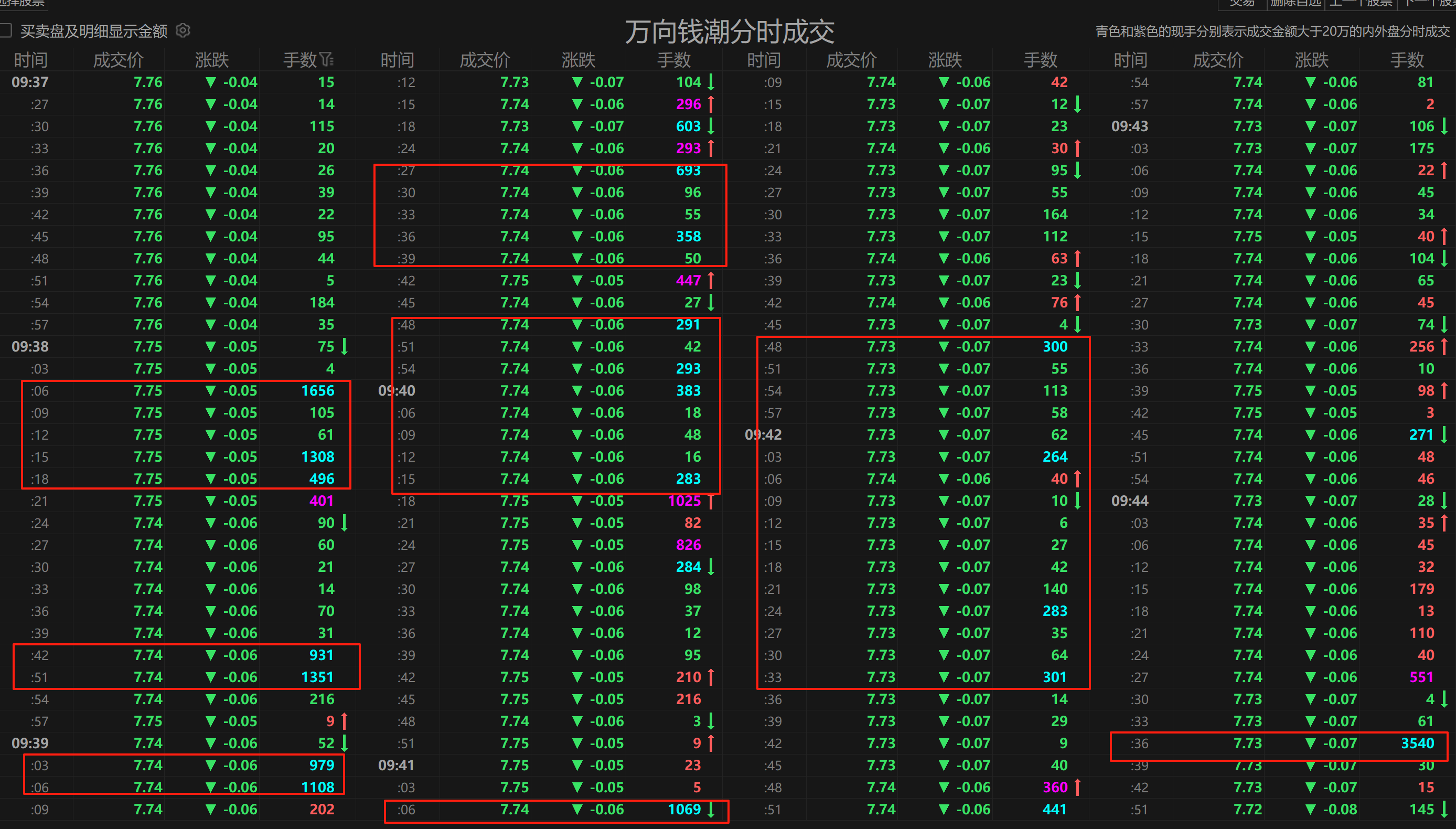This screenshot has height=829, width=1456.
Task: Click the magenta 551 lots value
Action: (1421, 677)
